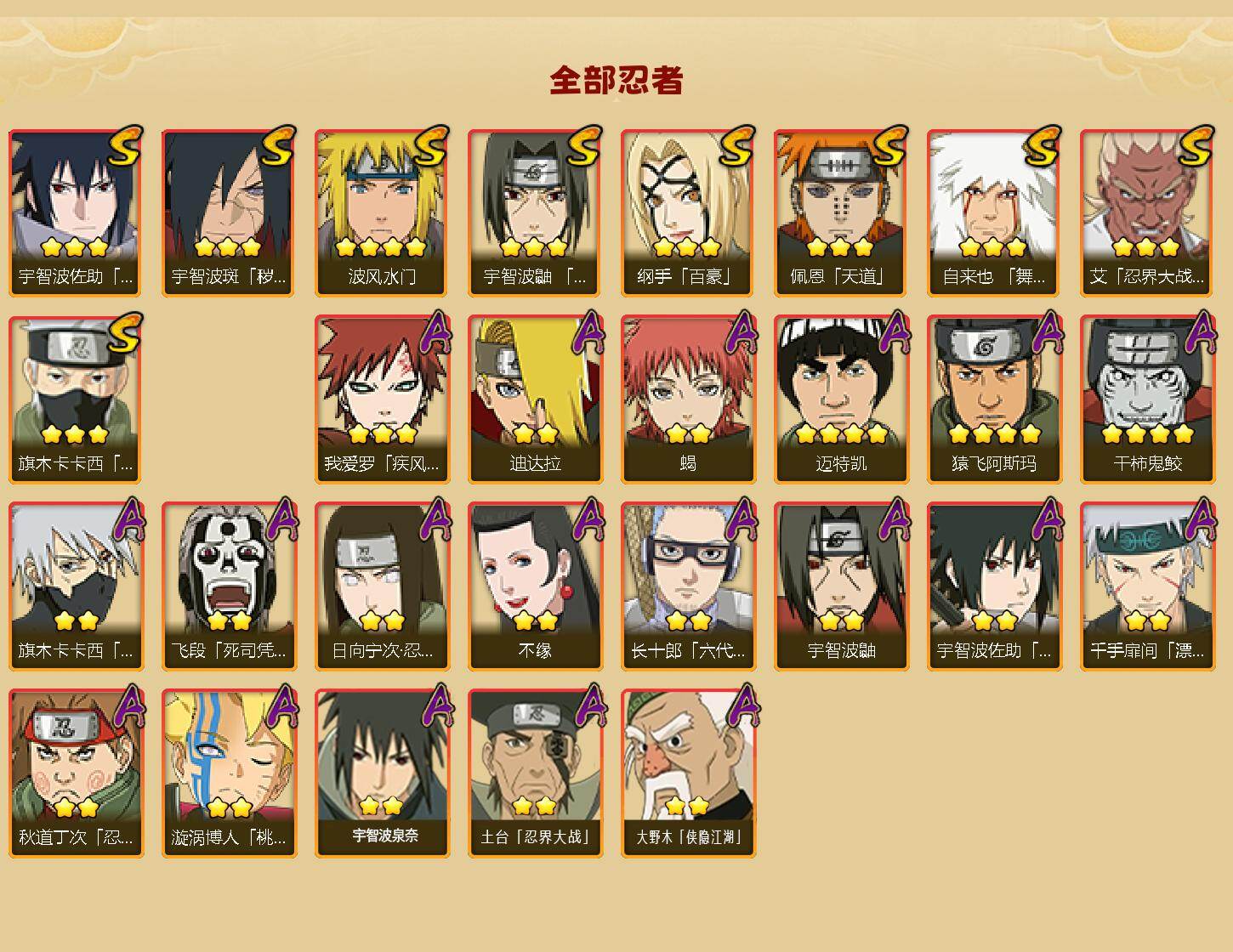Screen dimensions: 1233x952
Task: Open the 纲手「百豪」 character card
Action: (x=688, y=212)
